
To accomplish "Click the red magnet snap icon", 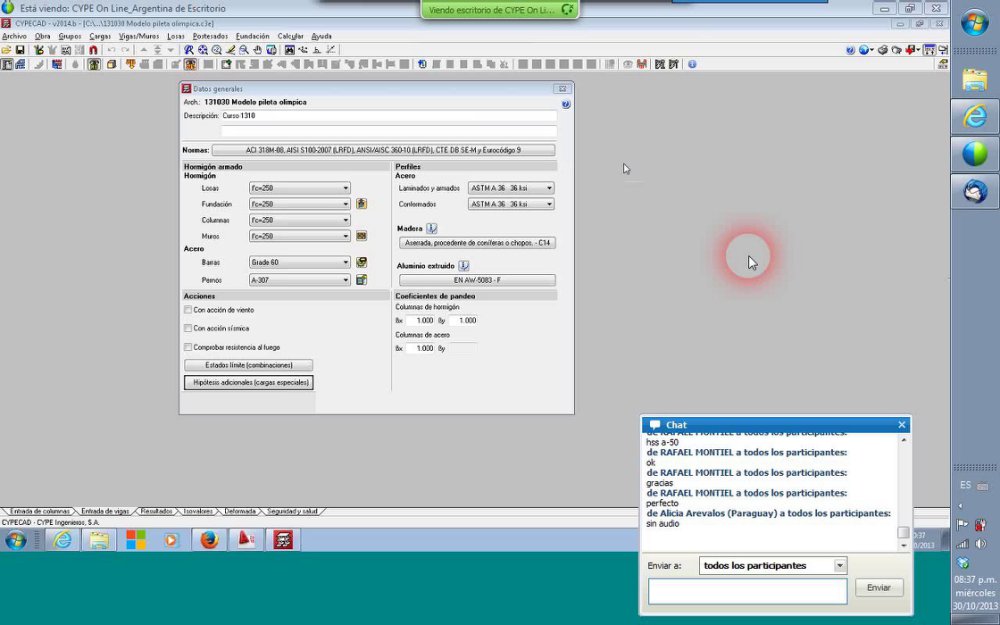I will click(93, 50).
